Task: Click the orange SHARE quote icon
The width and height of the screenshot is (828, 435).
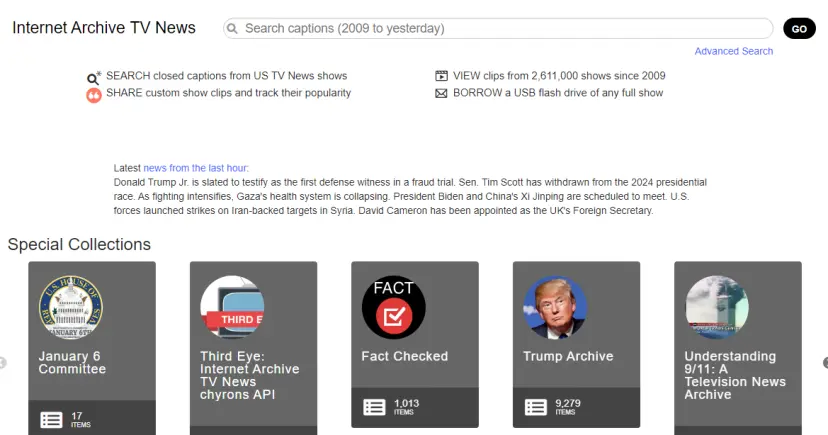Action: 93,96
